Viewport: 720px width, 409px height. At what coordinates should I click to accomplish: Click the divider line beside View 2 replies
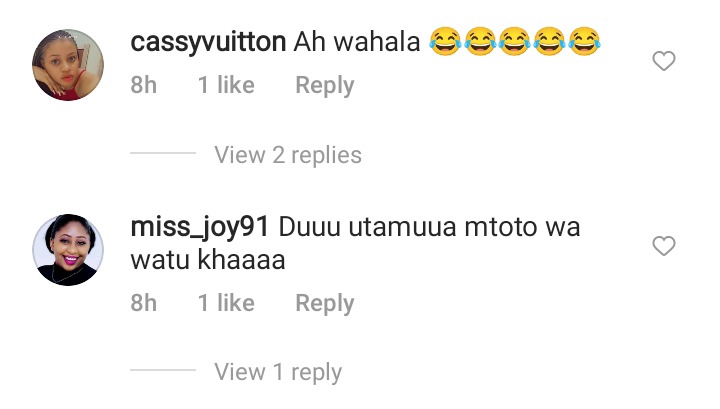(163, 153)
